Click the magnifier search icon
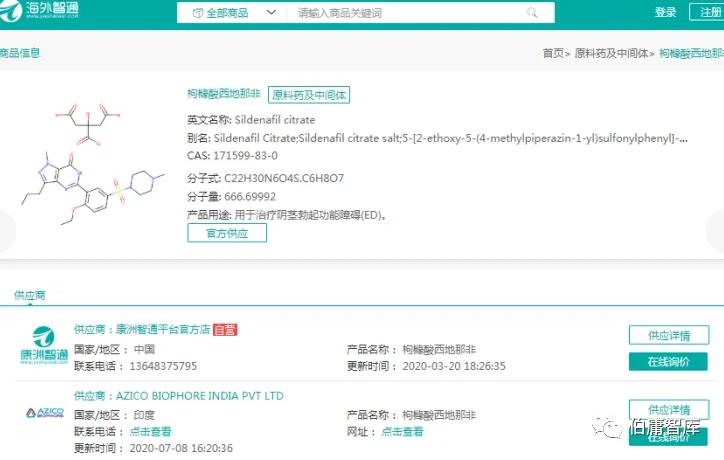 click(532, 12)
